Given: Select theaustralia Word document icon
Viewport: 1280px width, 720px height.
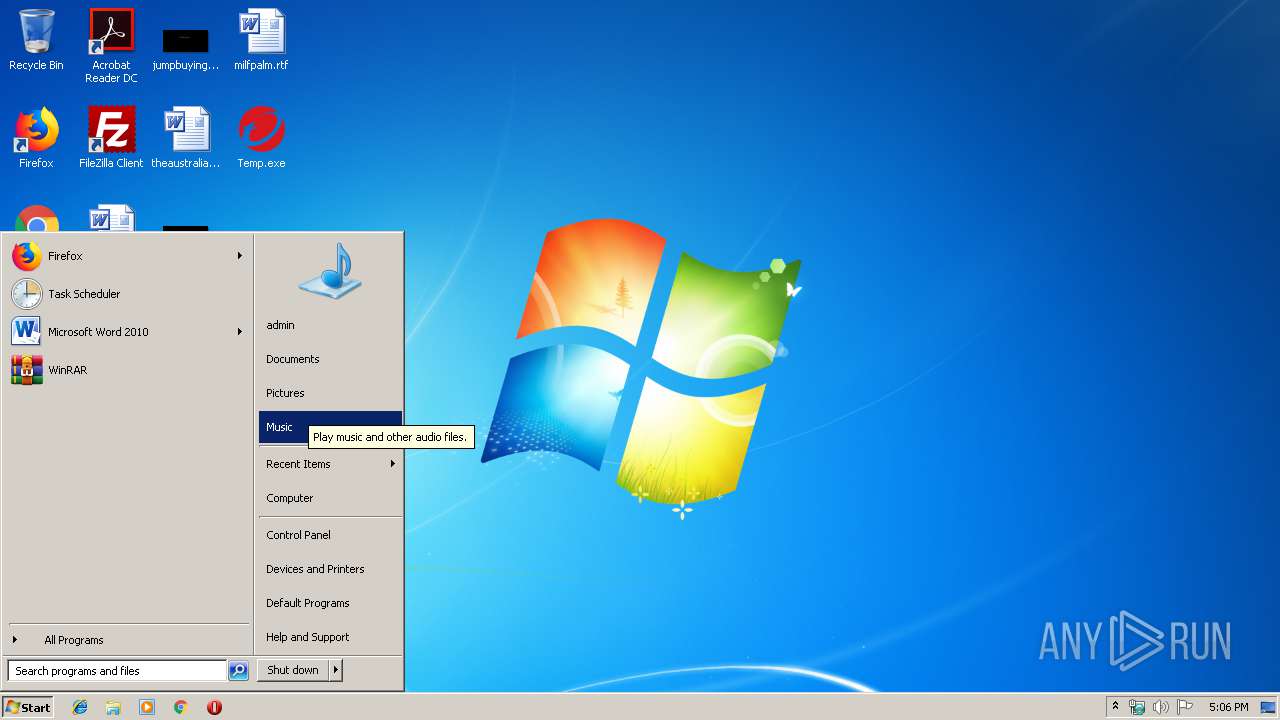Looking at the screenshot, I should 186,138.
